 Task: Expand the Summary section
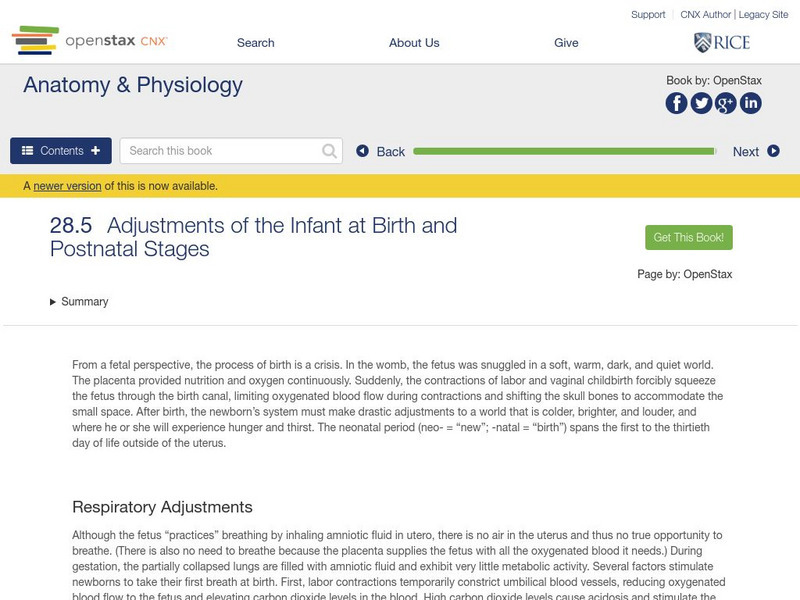point(79,302)
